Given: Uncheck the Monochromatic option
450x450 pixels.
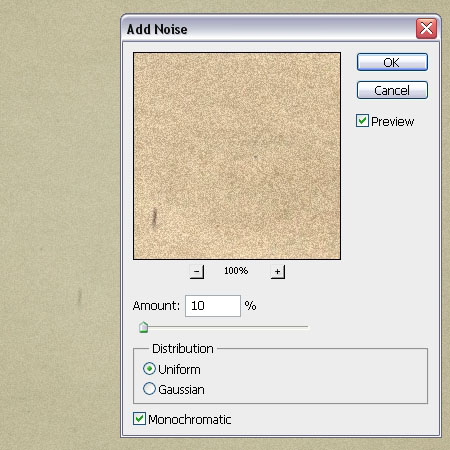Looking at the screenshot, I should click(139, 419).
